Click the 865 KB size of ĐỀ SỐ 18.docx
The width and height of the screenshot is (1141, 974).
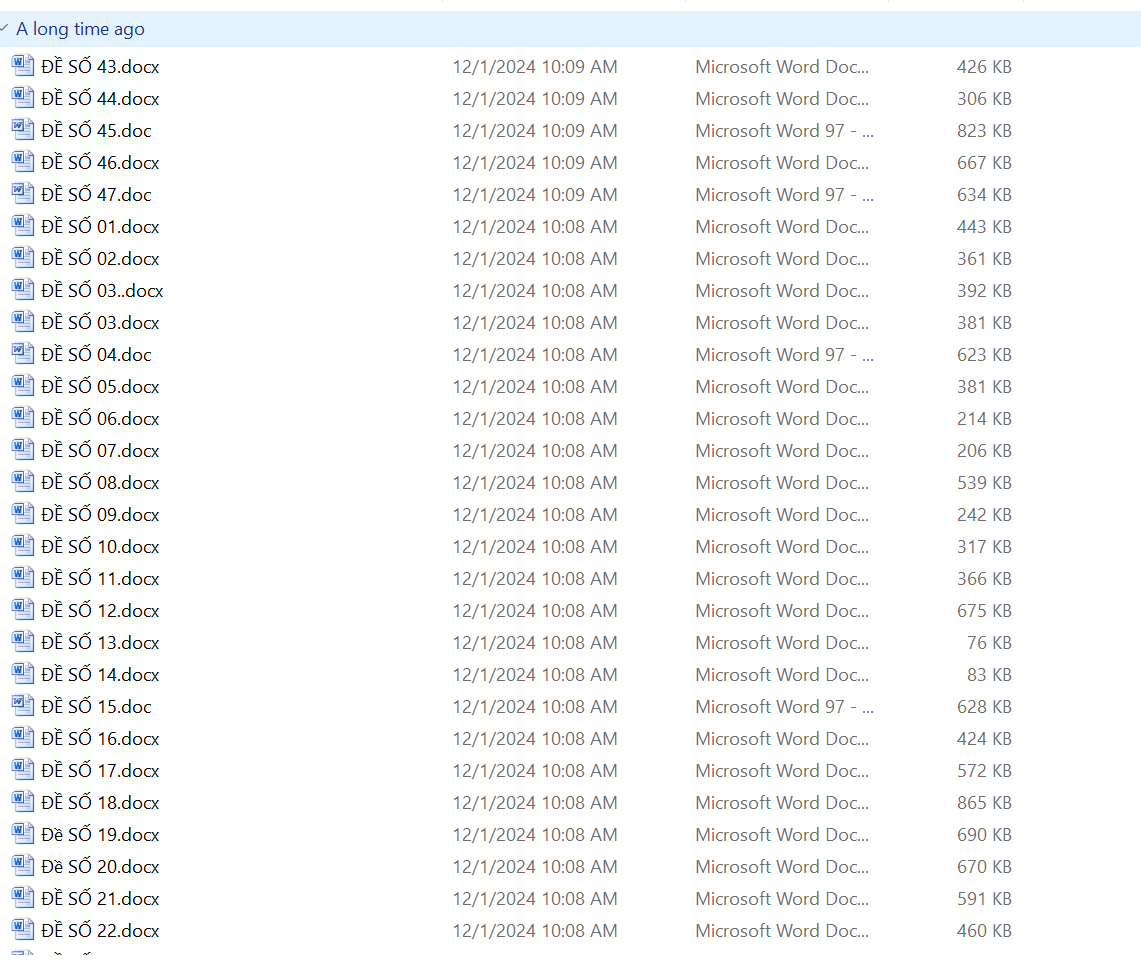(984, 803)
